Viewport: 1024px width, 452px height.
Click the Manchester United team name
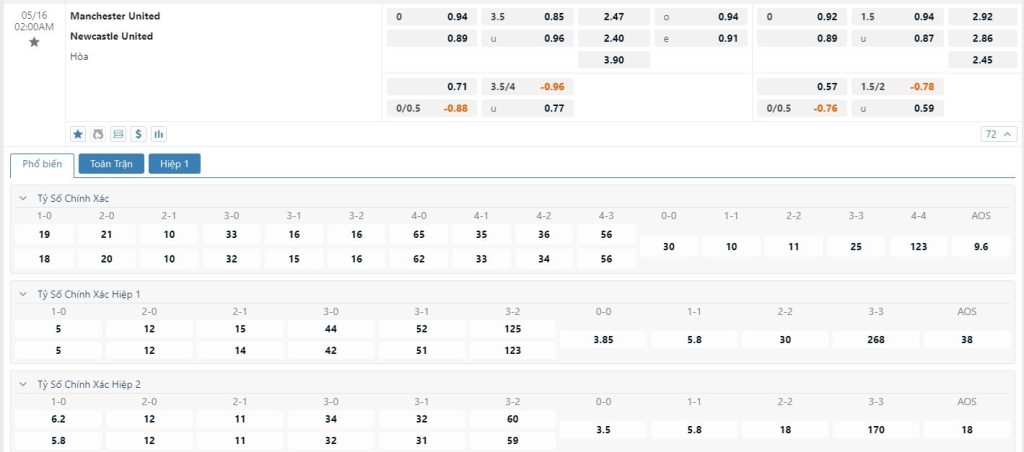(x=115, y=16)
